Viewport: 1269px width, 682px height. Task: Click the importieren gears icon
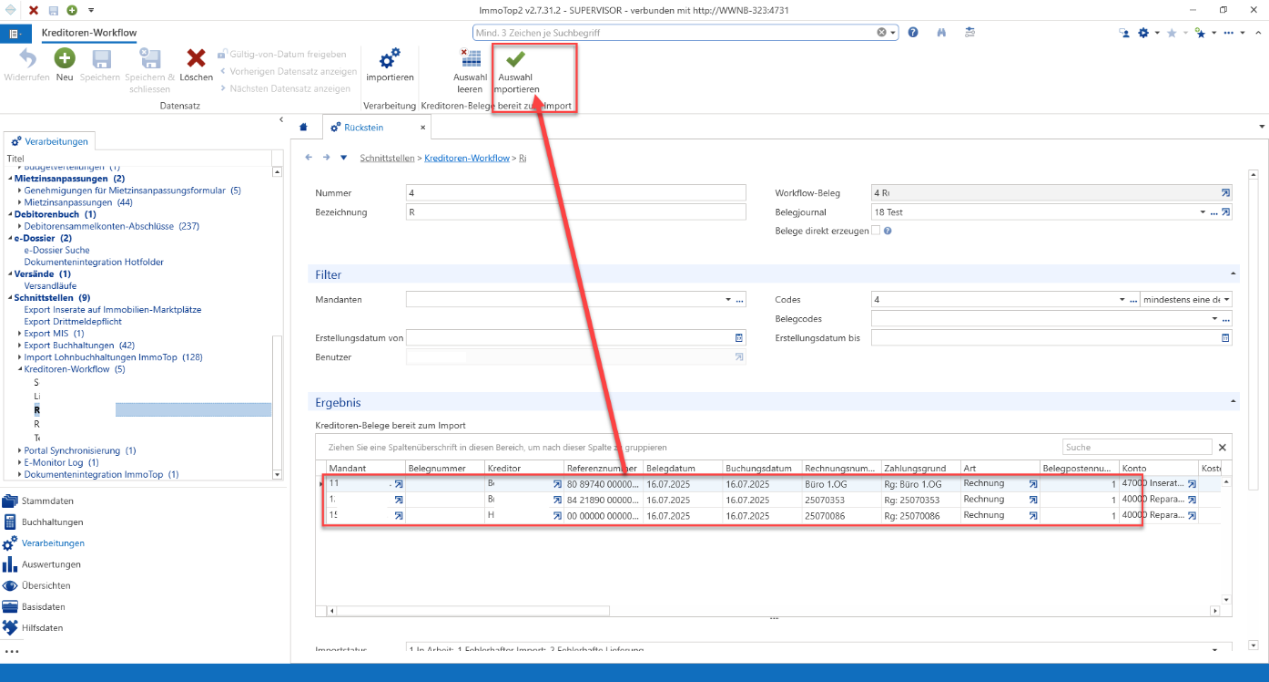point(390,58)
